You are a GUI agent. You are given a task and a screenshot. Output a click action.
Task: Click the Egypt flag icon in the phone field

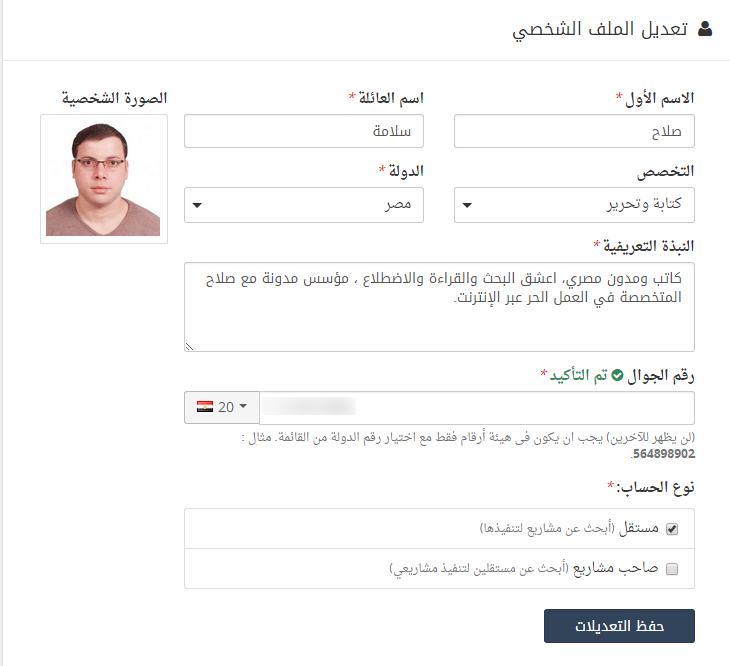tap(205, 407)
